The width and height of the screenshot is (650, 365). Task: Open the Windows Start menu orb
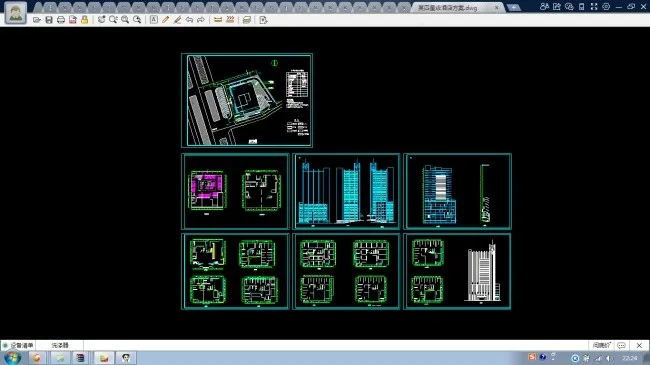[x=12, y=358]
